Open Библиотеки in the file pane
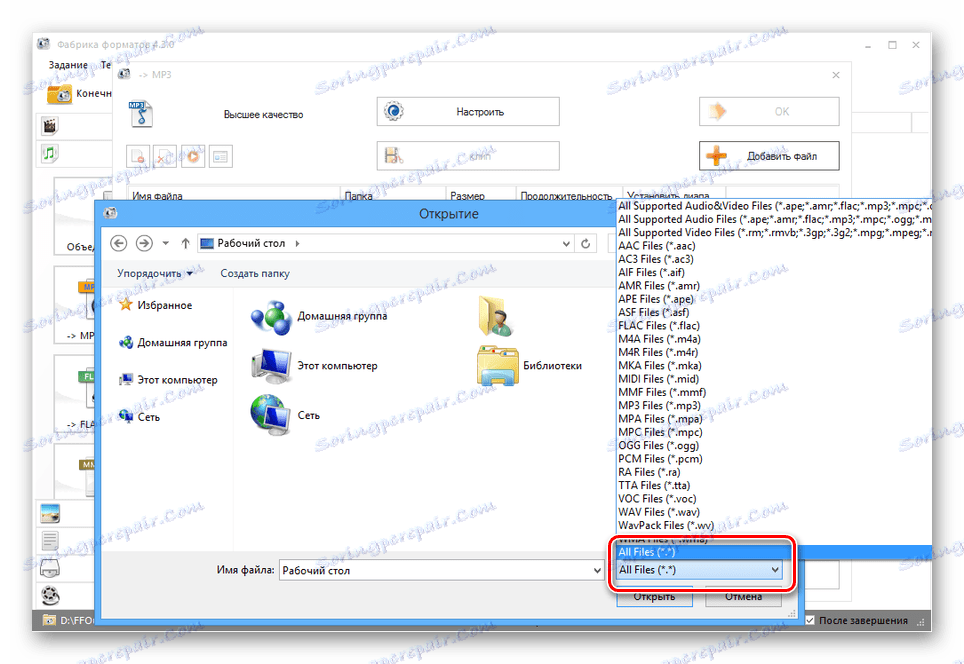Screen dimensions: 964x664 (x=529, y=366)
